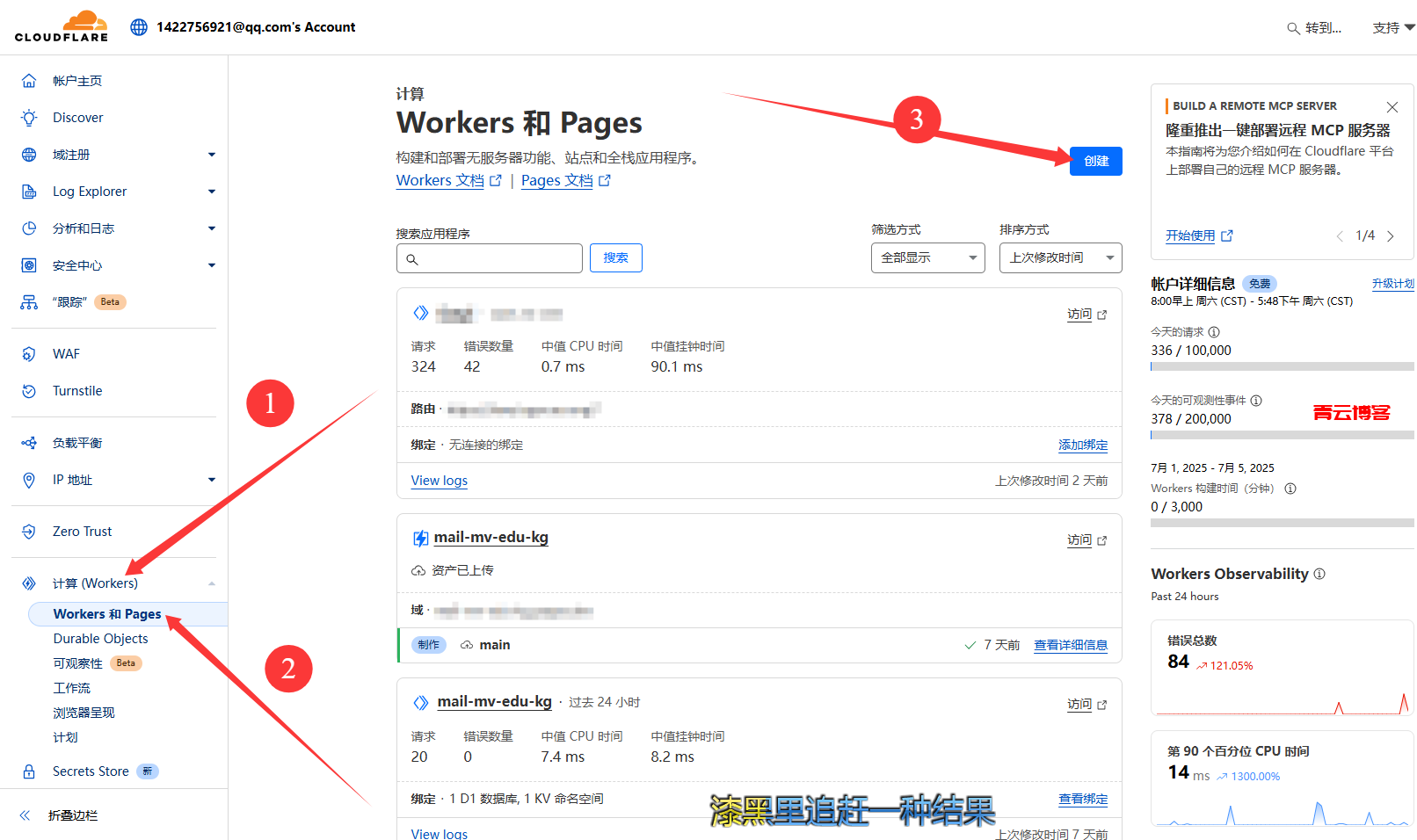The height and width of the screenshot is (840, 1417).
Task: Click the info icon next to 今天的可观测性事件
Action: (1256, 401)
